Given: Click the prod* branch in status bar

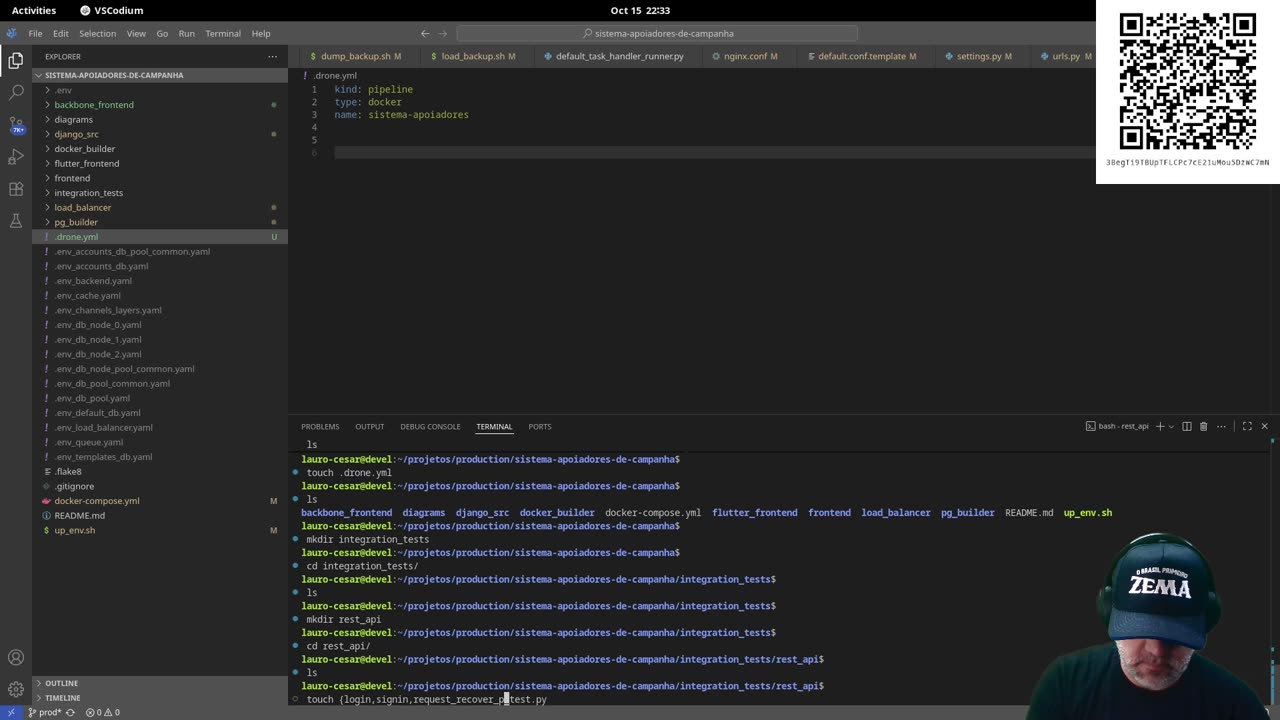Looking at the screenshot, I should (x=45, y=713).
